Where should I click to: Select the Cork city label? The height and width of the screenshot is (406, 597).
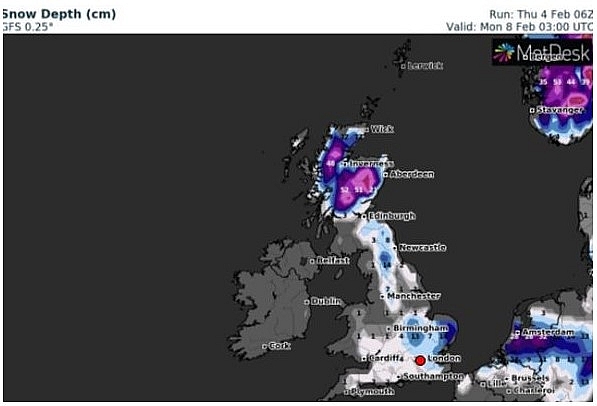[x=279, y=346]
